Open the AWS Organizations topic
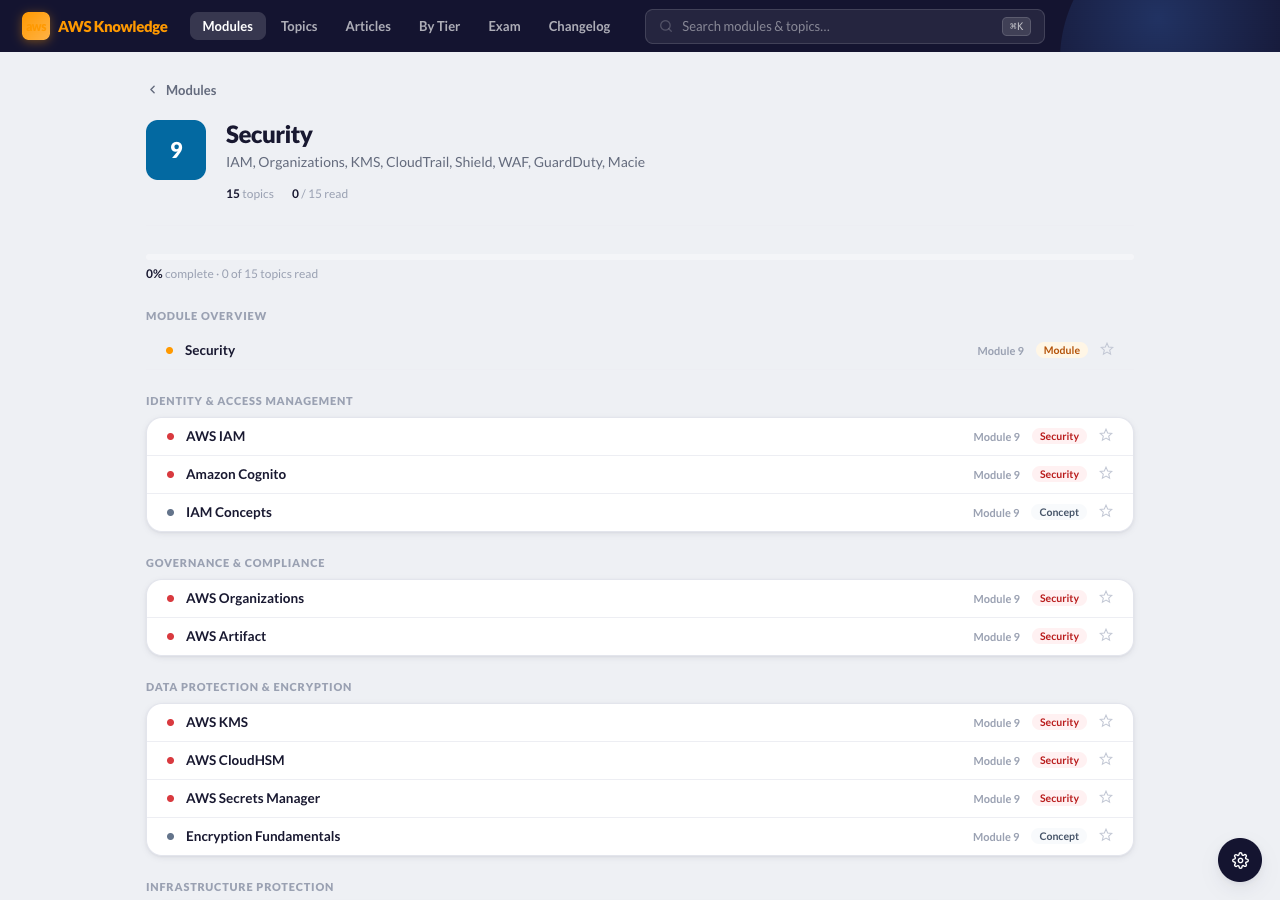Viewport: 1280px width, 900px height. [x=640, y=598]
